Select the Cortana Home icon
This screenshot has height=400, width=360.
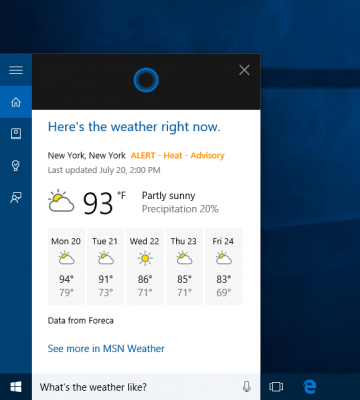[16, 102]
